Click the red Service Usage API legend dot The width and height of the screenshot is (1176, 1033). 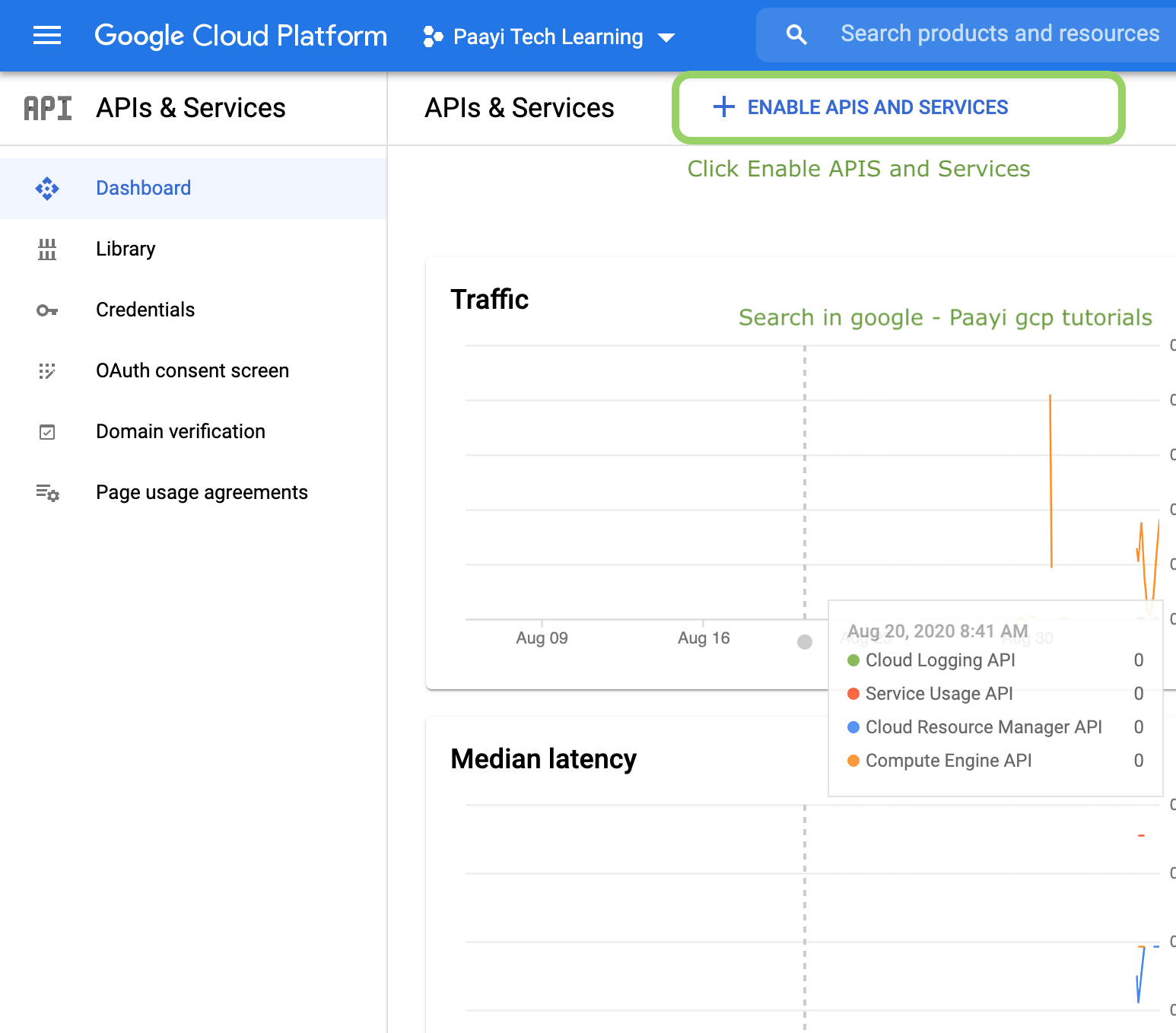tap(853, 694)
